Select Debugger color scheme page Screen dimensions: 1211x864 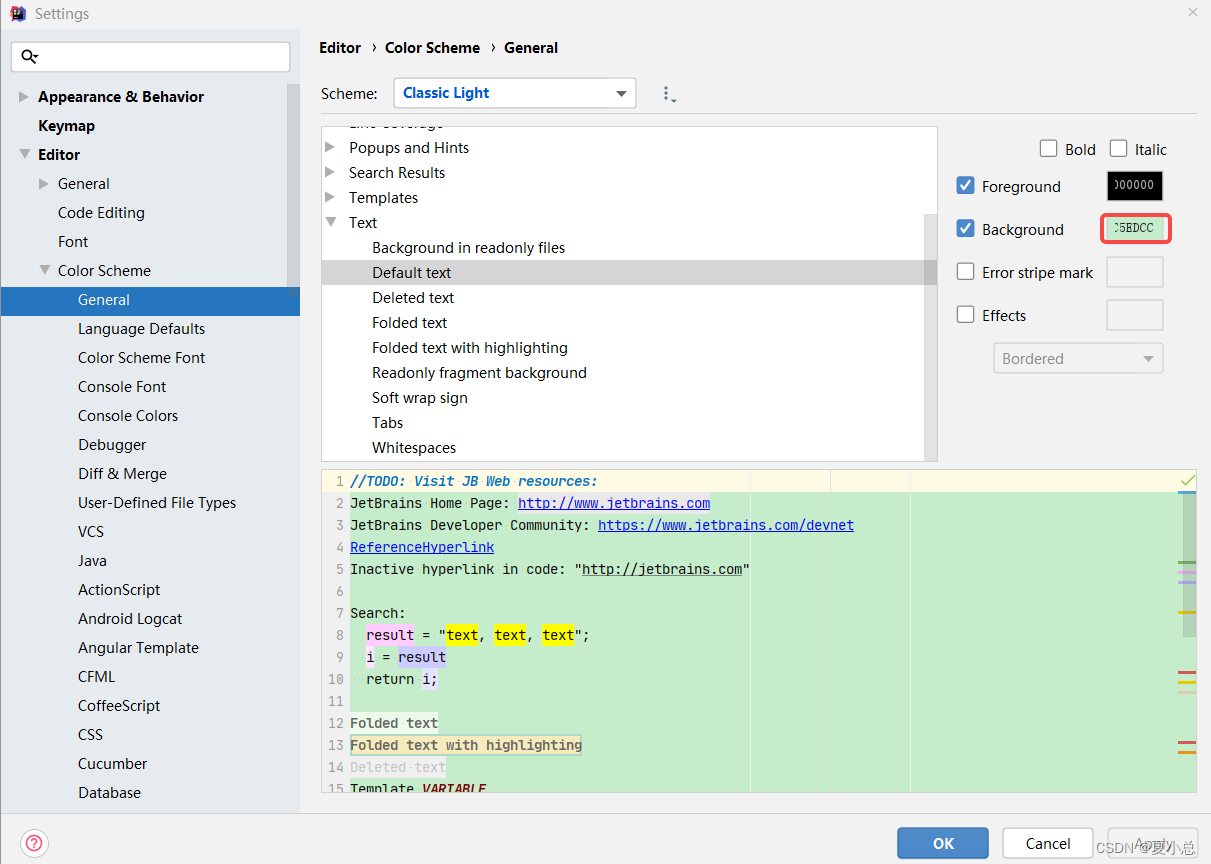coord(112,445)
